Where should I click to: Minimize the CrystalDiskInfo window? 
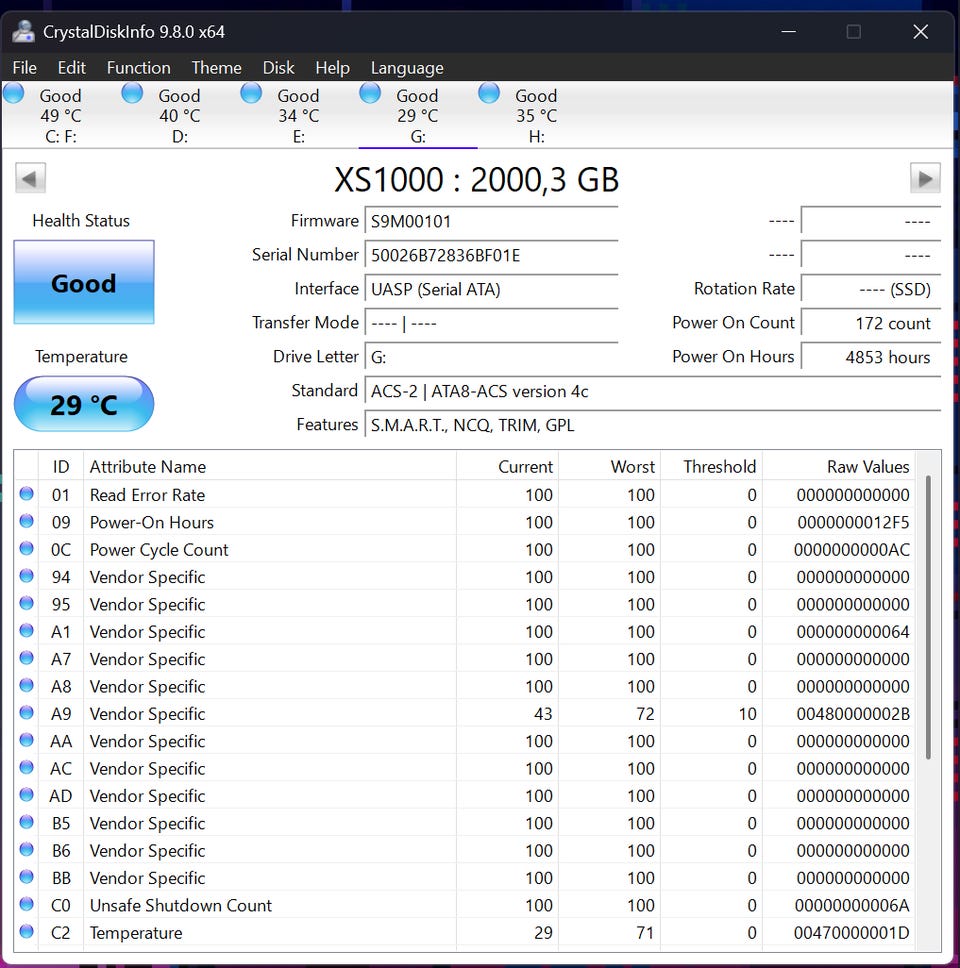788,31
